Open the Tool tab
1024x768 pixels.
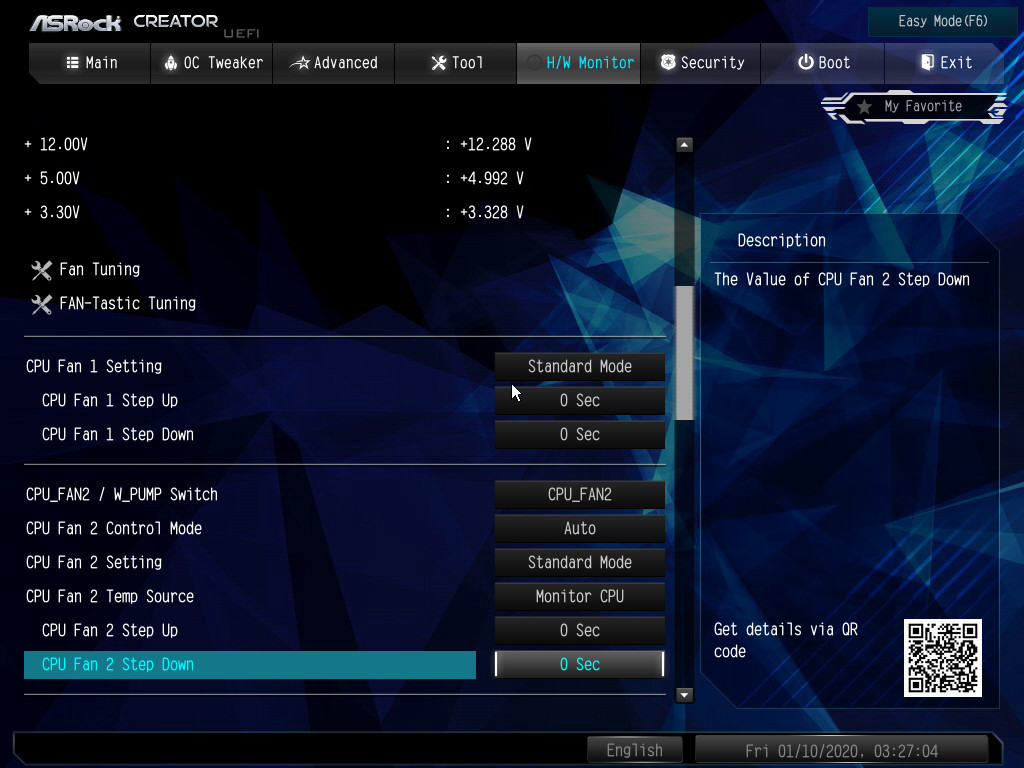pos(457,63)
